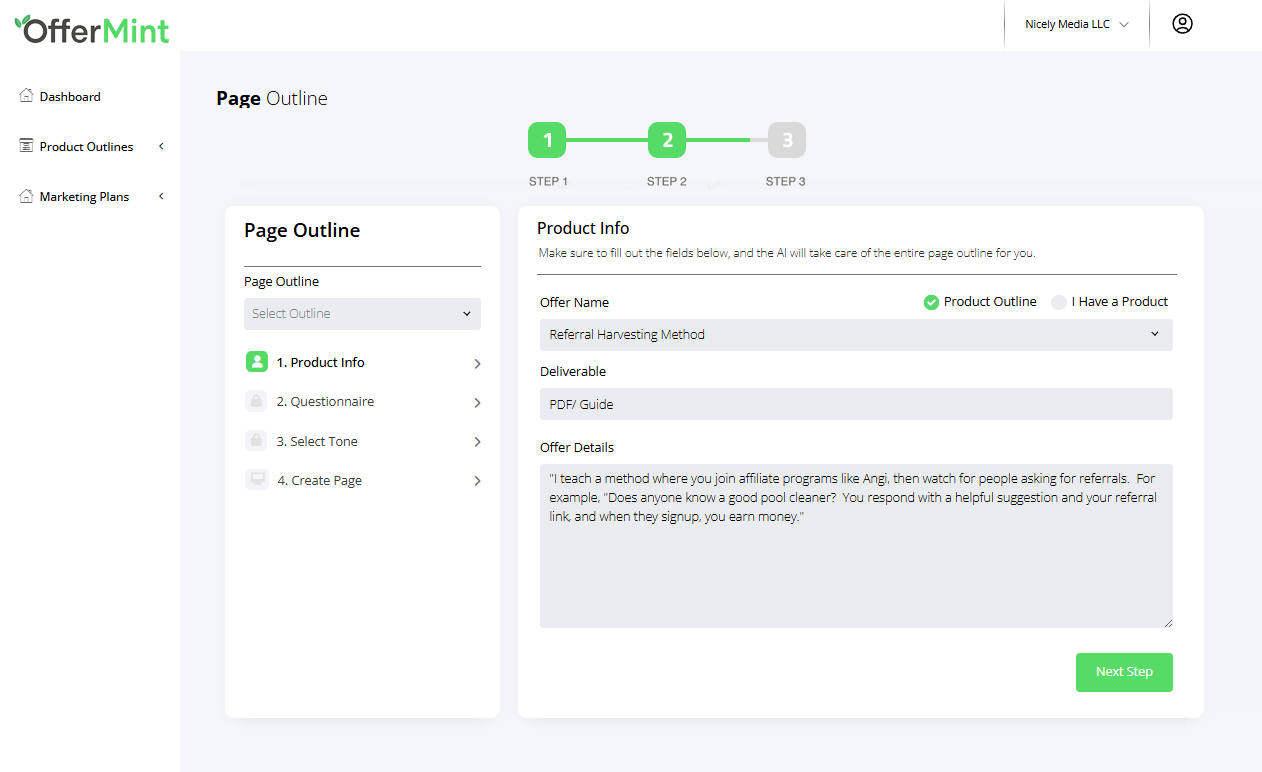Screen dimensions: 1262x772
Task: Click the Marketing Plans sidebar icon
Action: click(27, 196)
